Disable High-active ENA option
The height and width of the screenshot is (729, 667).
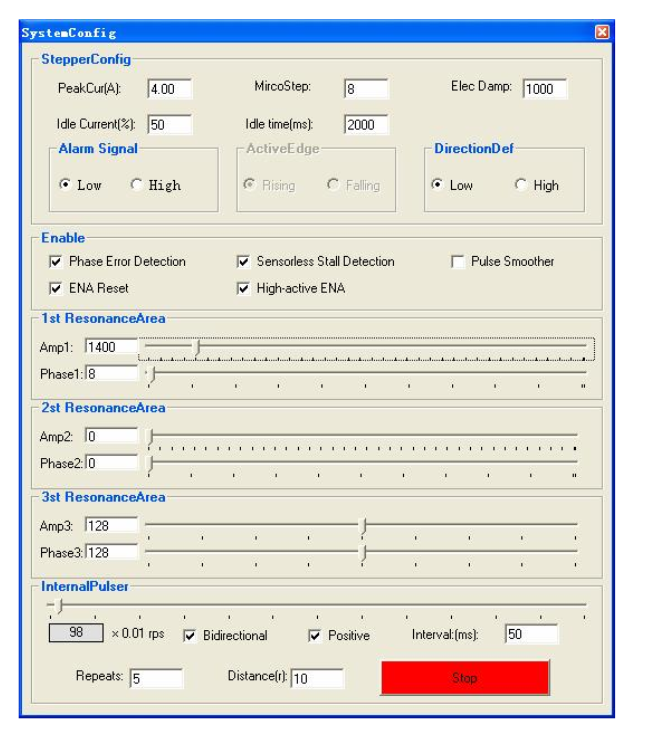pyautogui.click(x=243, y=289)
